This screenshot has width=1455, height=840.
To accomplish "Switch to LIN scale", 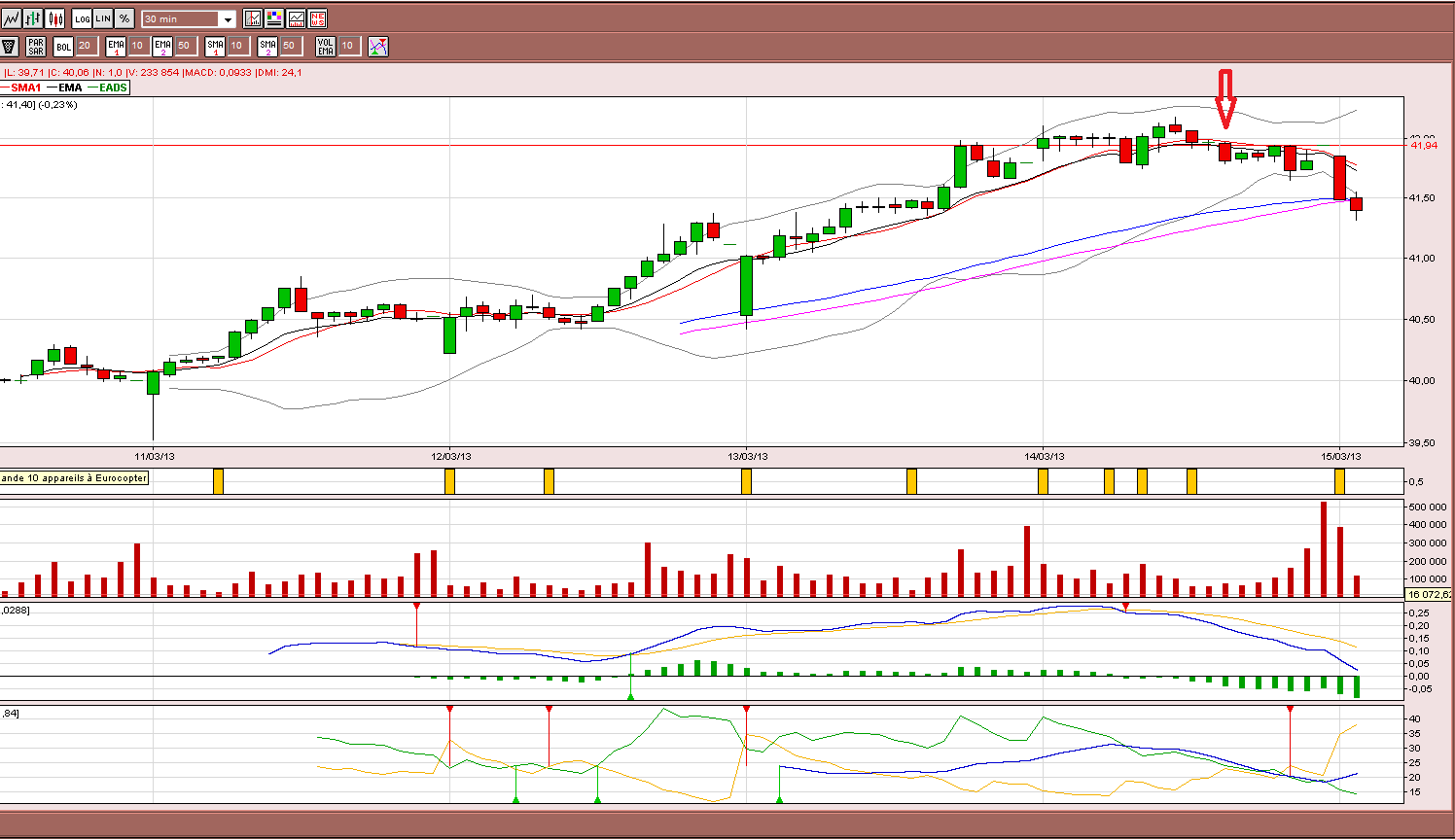I will [x=103, y=18].
